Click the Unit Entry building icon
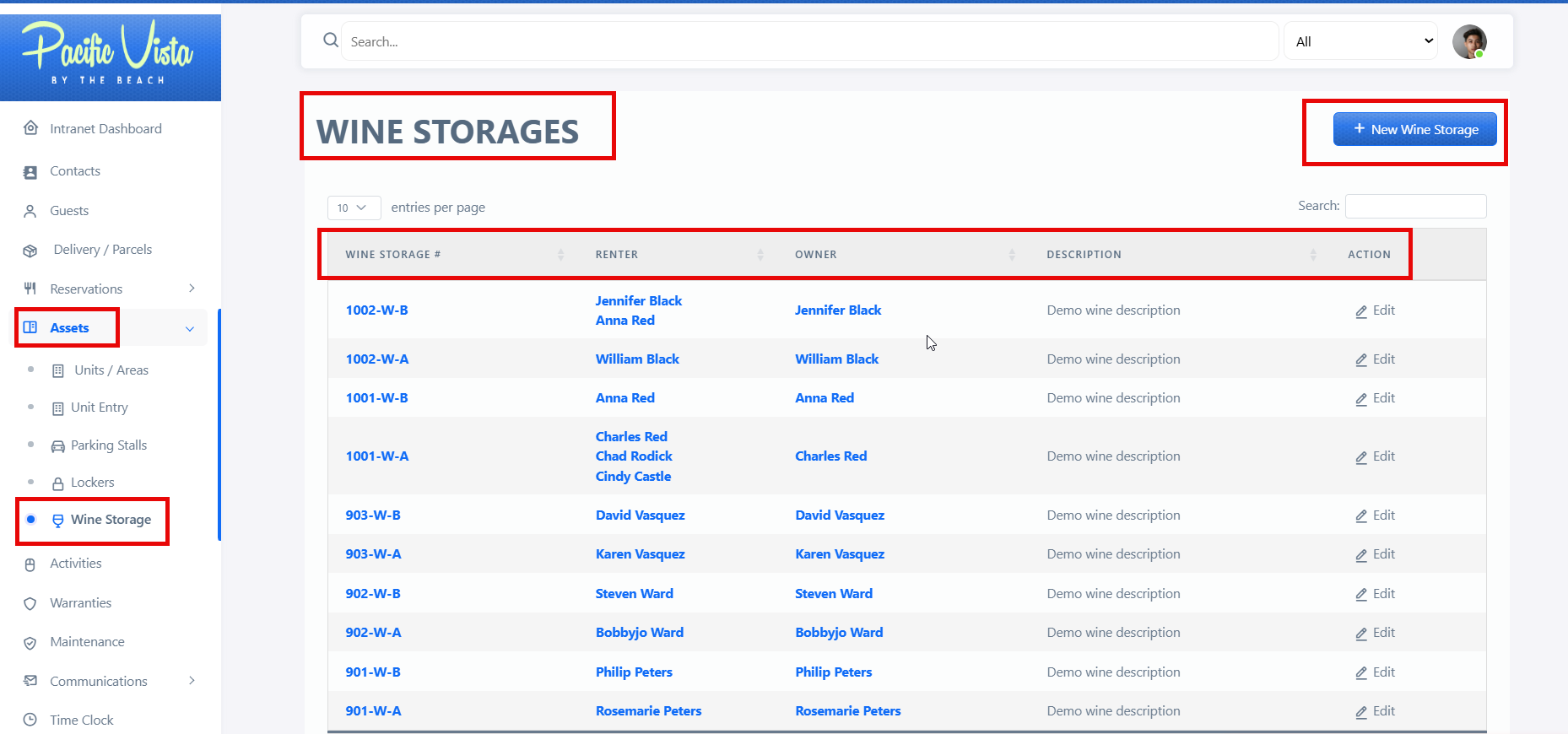Image resolution: width=1568 pixels, height=734 pixels. point(58,408)
